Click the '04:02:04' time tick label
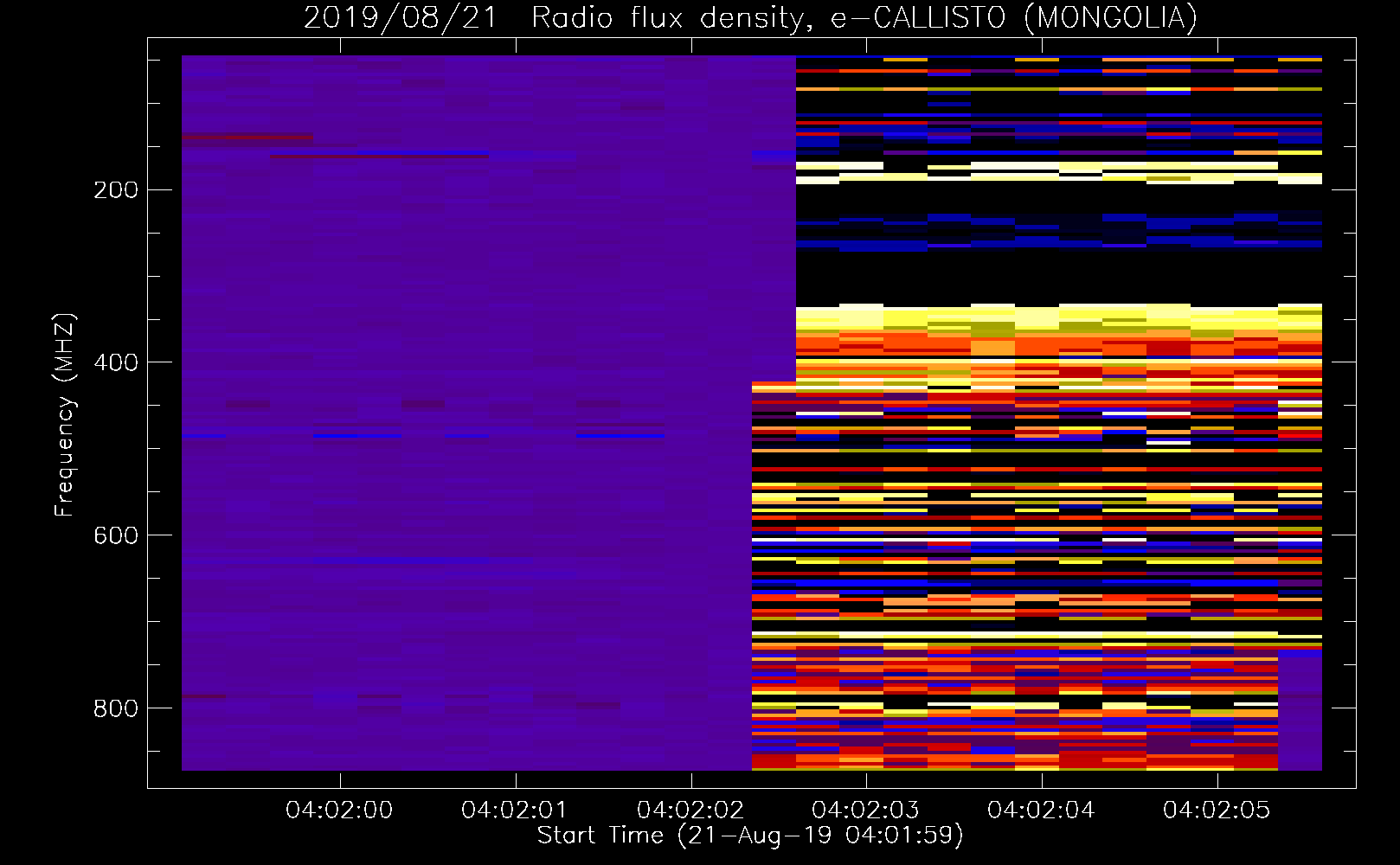 coord(1041,810)
